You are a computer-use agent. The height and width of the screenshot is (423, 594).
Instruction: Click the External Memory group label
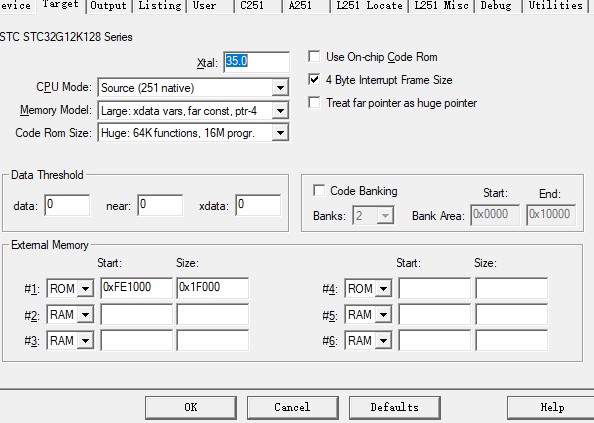point(50,245)
